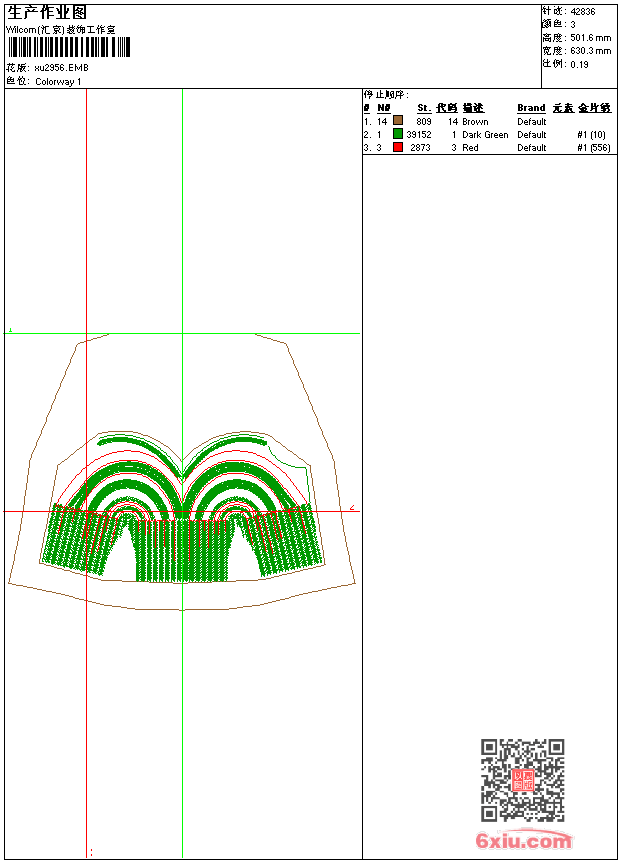The width and height of the screenshot is (620, 860).
Task: Select the stitch count '809' for Brown
Action: [x=424, y=122]
